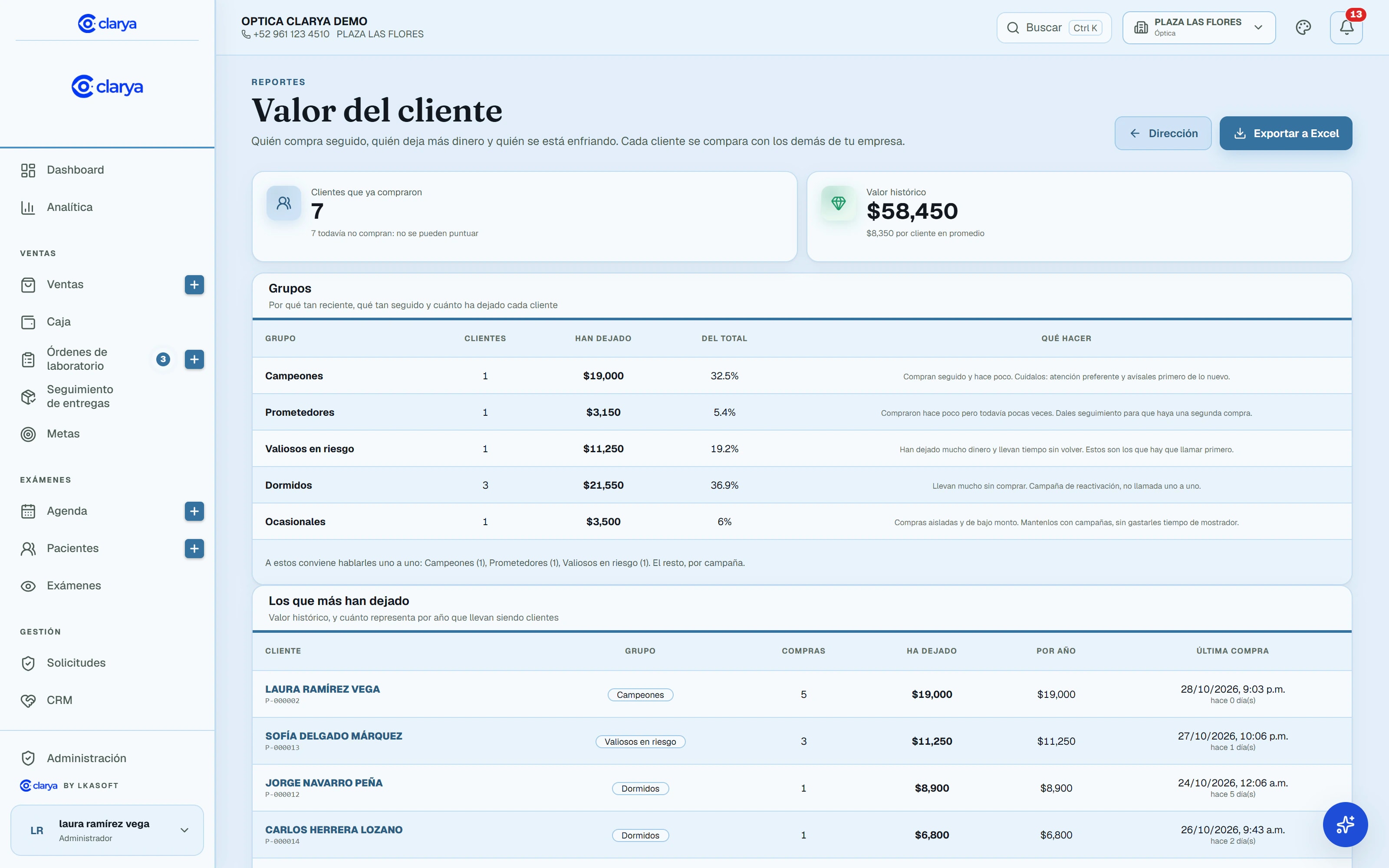Viewport: 1389px width, 868px height.
Task: Click the Dirección back button
Action: tap(1162, 133)
